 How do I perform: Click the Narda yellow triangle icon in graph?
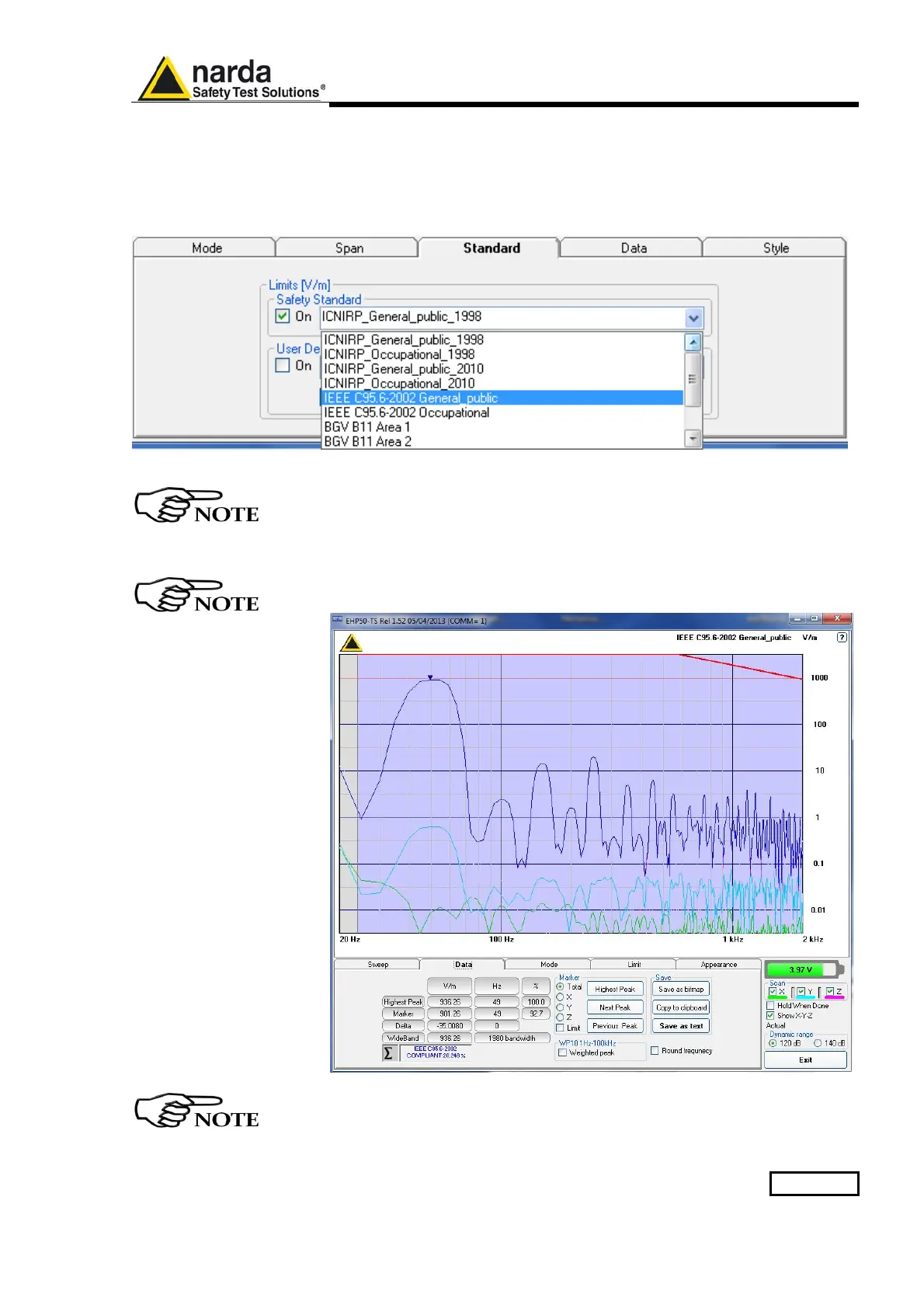(x=352, y=643)
